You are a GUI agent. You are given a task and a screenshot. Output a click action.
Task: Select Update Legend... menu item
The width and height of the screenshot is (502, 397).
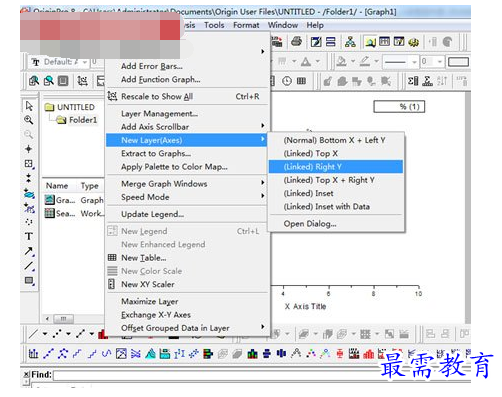click(187, 214)
